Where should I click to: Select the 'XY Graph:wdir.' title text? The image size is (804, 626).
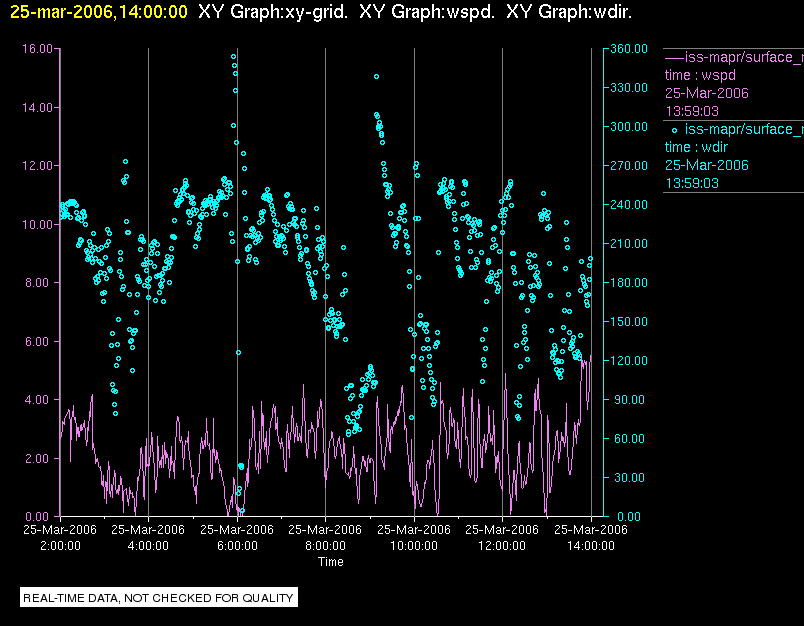click(569, 12)
